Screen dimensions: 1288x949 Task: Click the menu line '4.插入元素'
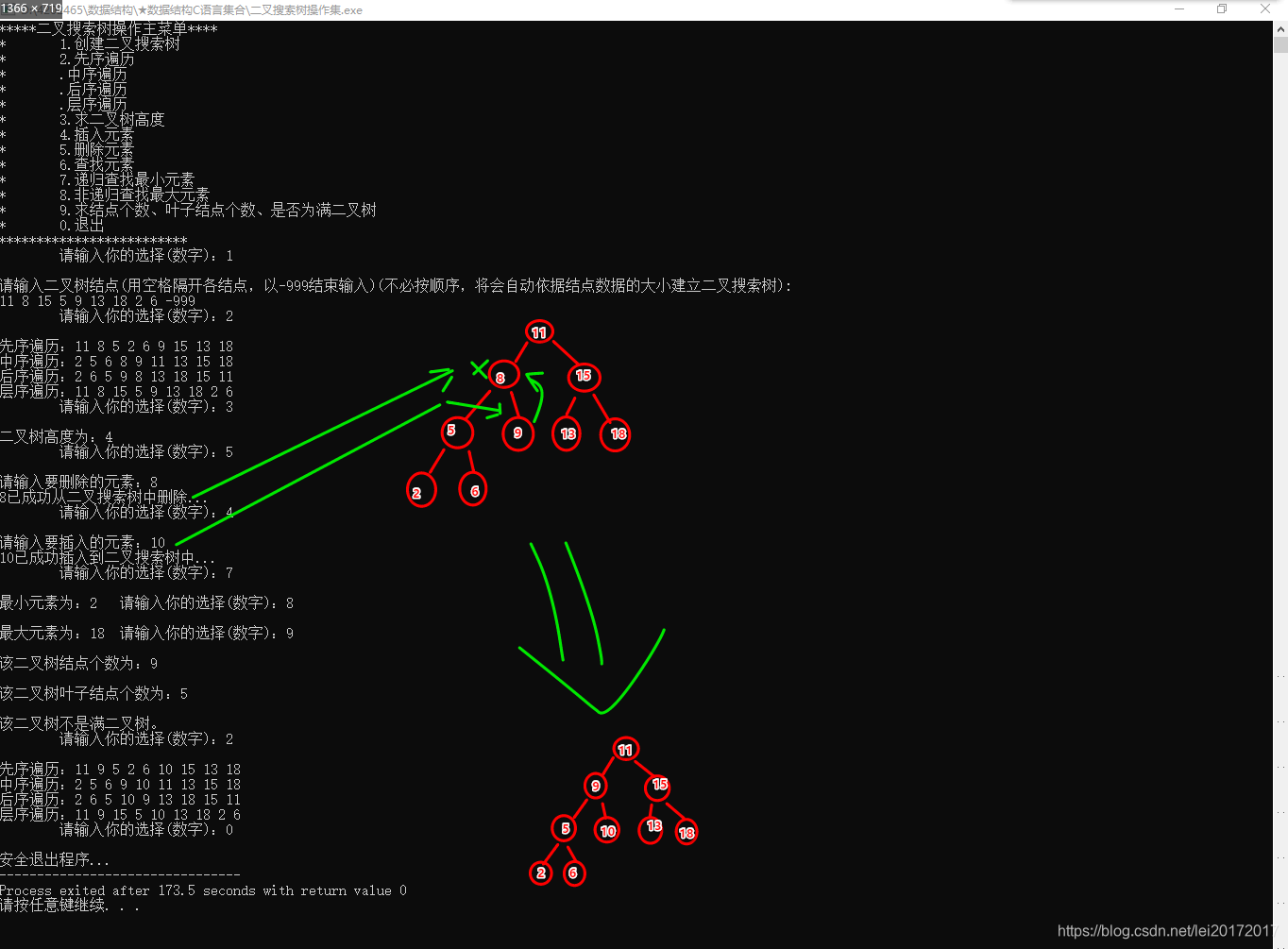tap(97, 135)
